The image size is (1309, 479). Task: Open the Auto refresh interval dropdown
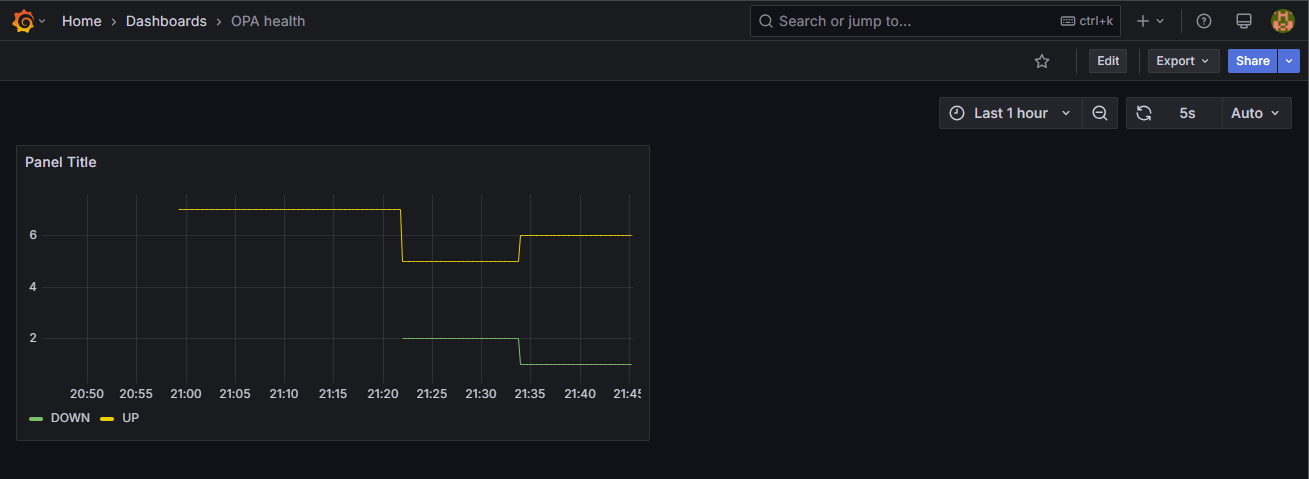[1256, 113]
